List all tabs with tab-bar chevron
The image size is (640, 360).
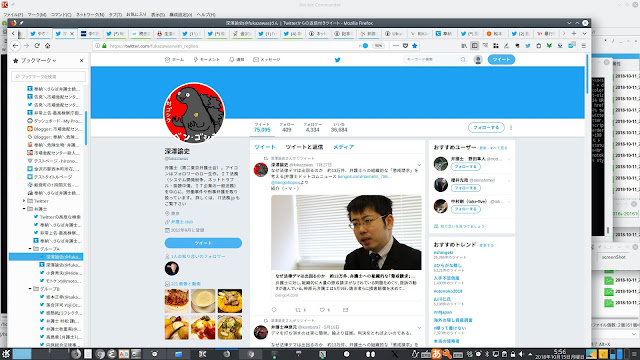click(x=584, y=33)
